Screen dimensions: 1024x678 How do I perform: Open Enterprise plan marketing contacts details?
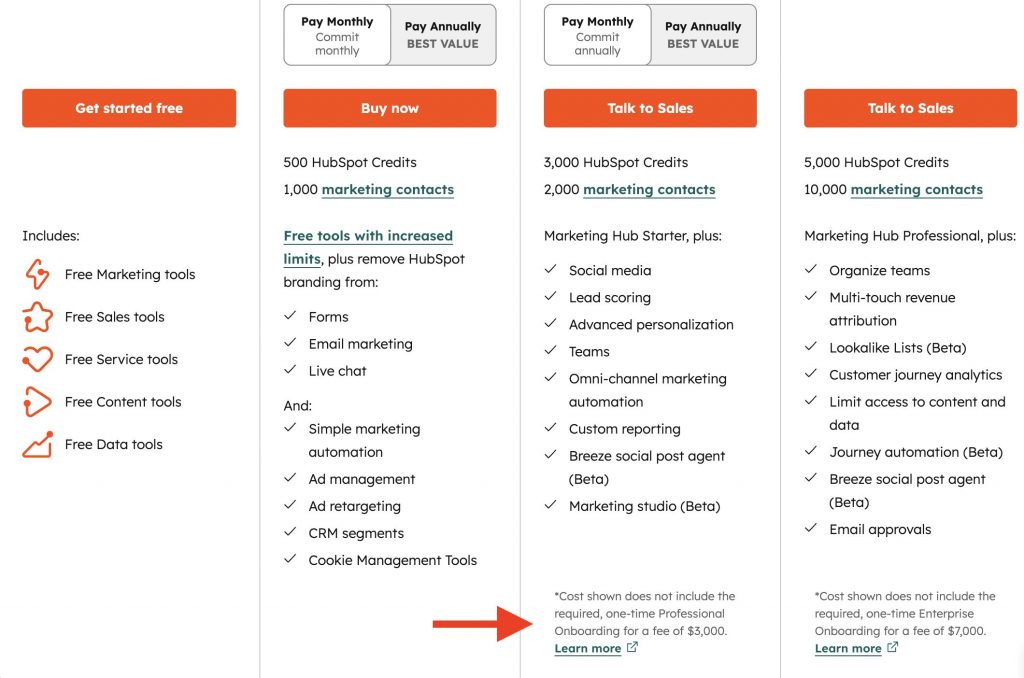[x=916, y=189]
